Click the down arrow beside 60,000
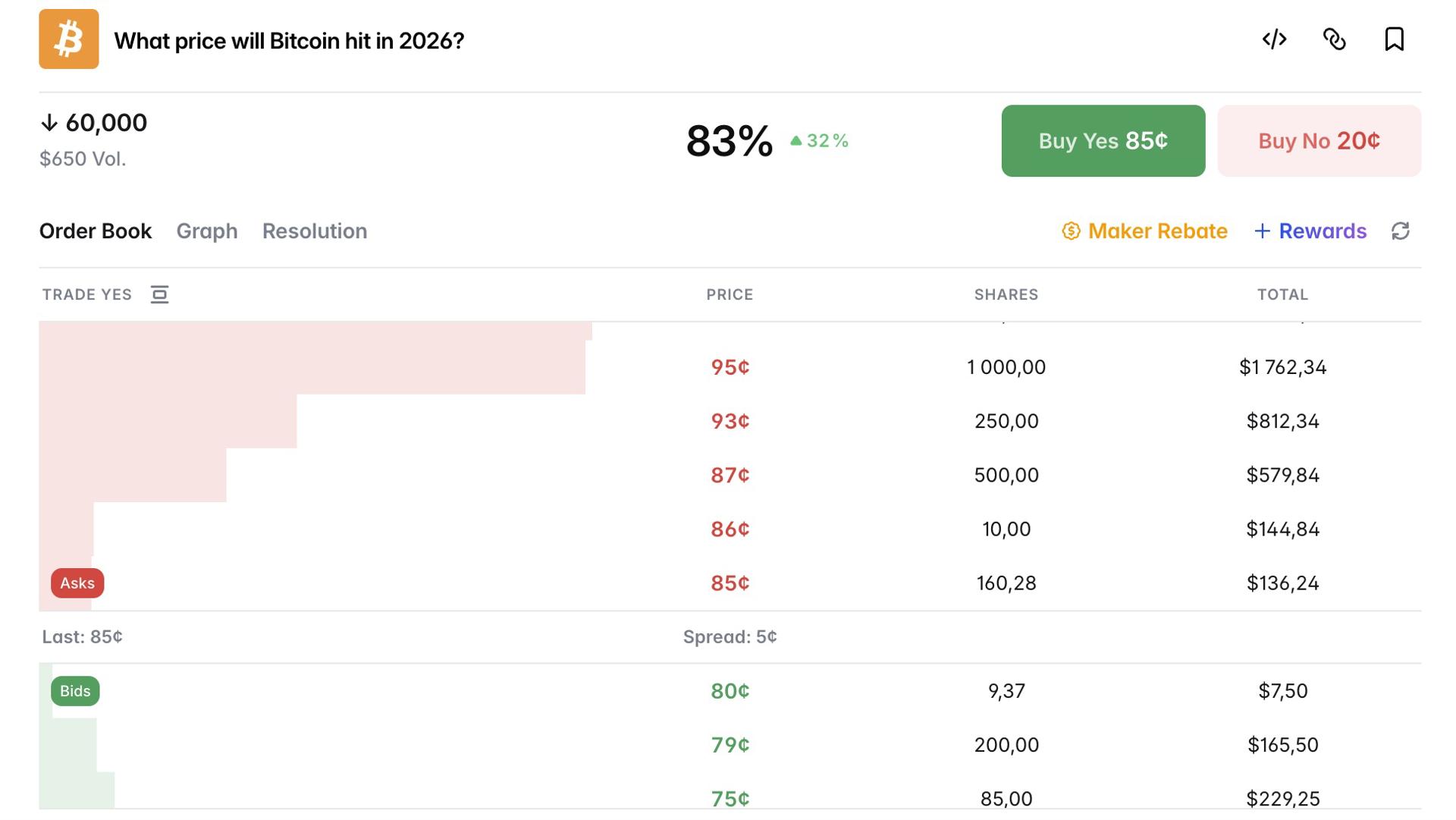 coord(49,123)
